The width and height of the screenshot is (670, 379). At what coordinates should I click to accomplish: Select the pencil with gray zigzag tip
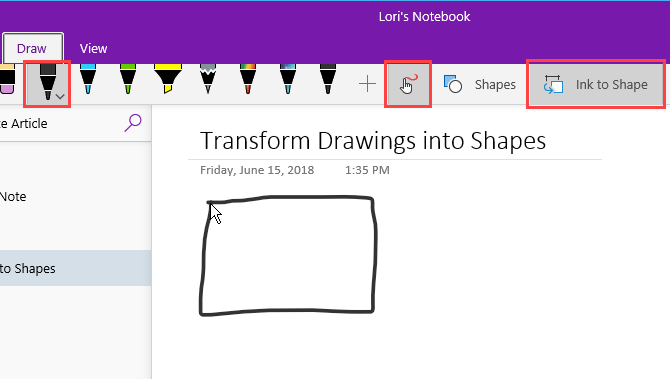(x=208, y=79)
